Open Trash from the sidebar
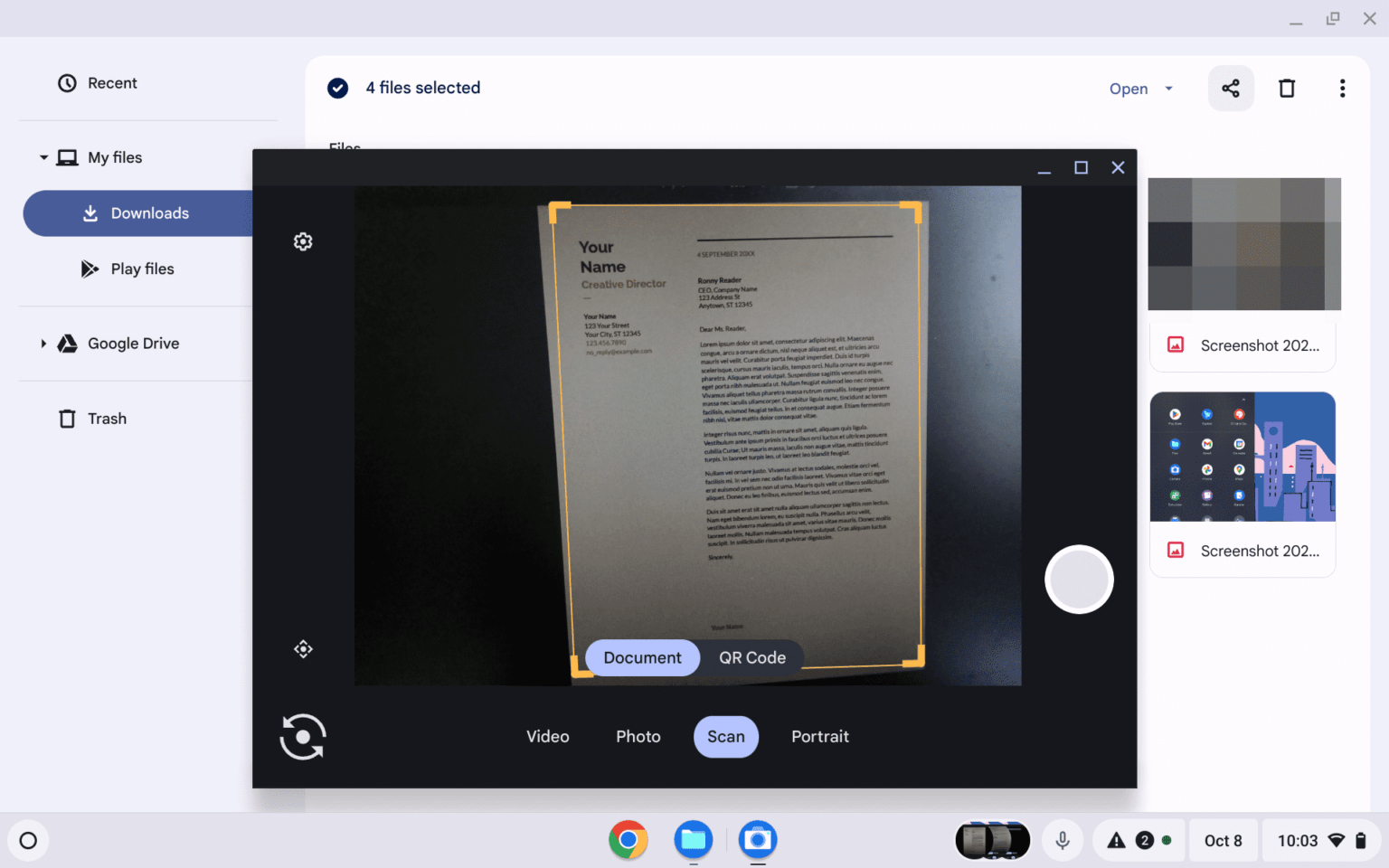The width and height of the screenshot is (1389, 868). point(108,418)
